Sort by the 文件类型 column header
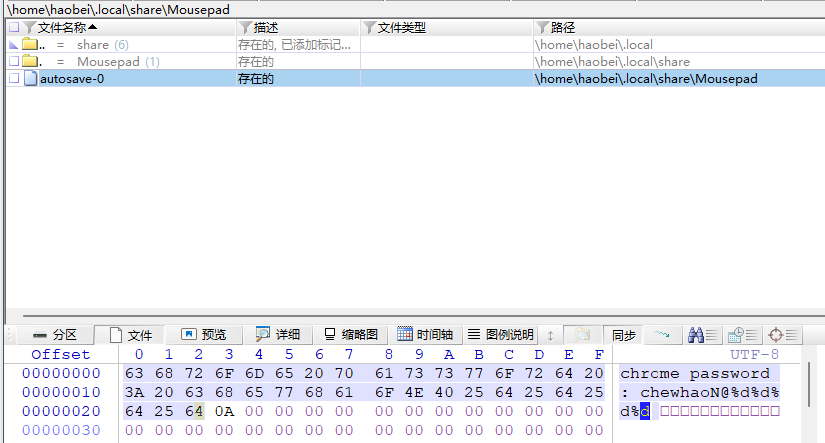825x443 pixels. tap(401, 27)
